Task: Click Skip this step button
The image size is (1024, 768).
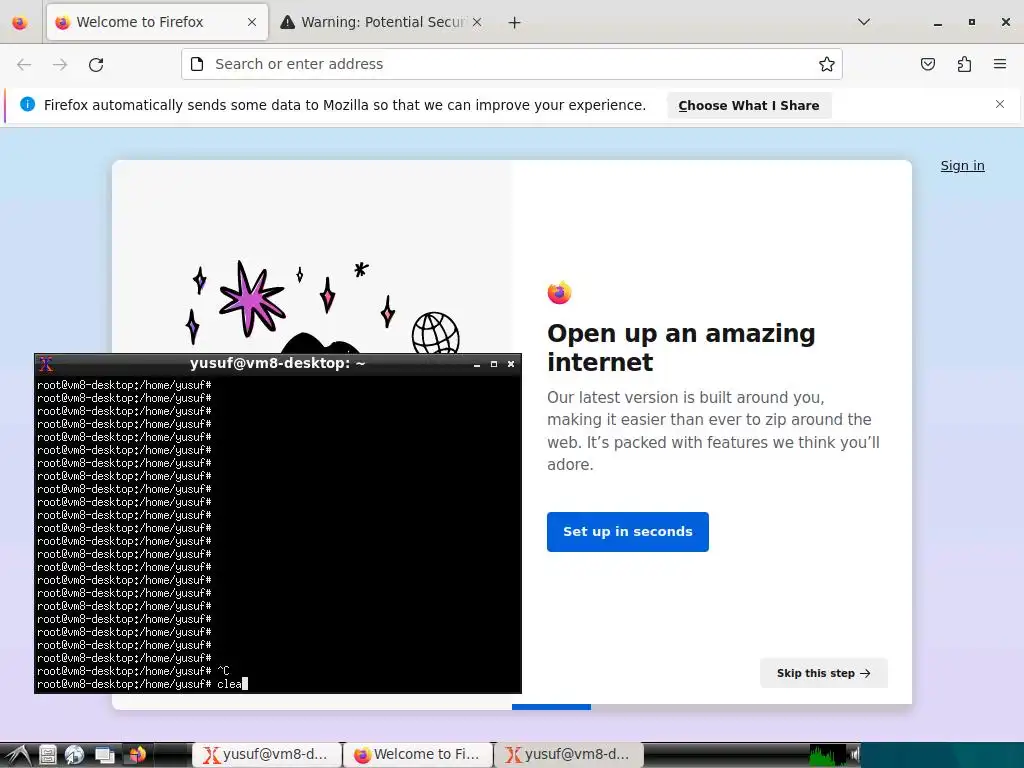Action: 824,673
